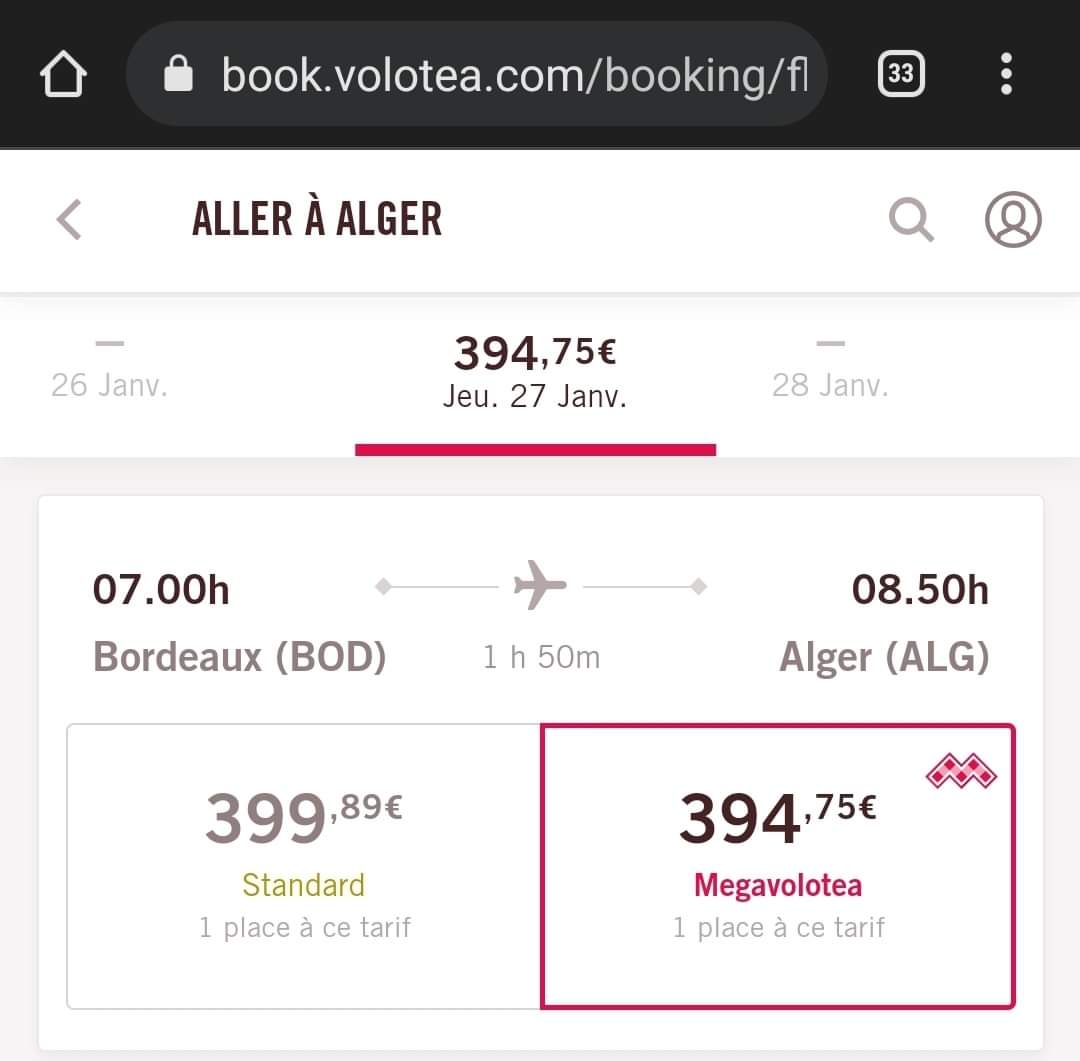1080x1061 pixels.
Task: Open the user account profile icon
Action: pos(1012,219)
